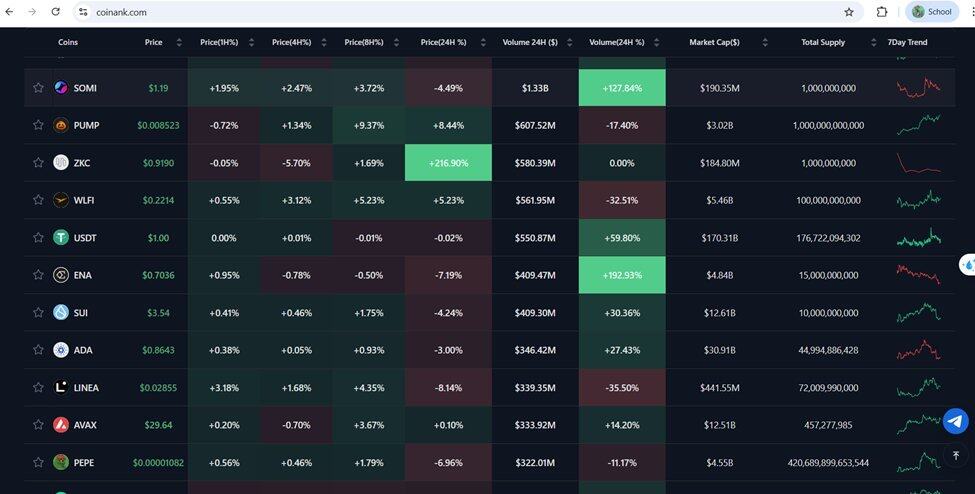The height and width of the screenshot is (494, 975).
Task: Select ZKC 24H change +216.90% cell
Action: pos(448,162)
